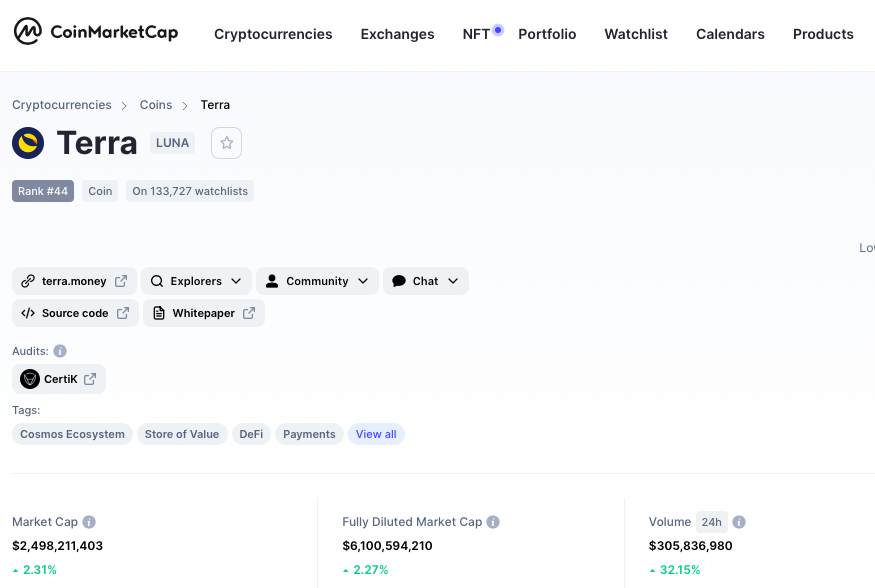Click external link icon on terra.money
The height and width of the screenshot is (588, 875).
click(121, 281)
